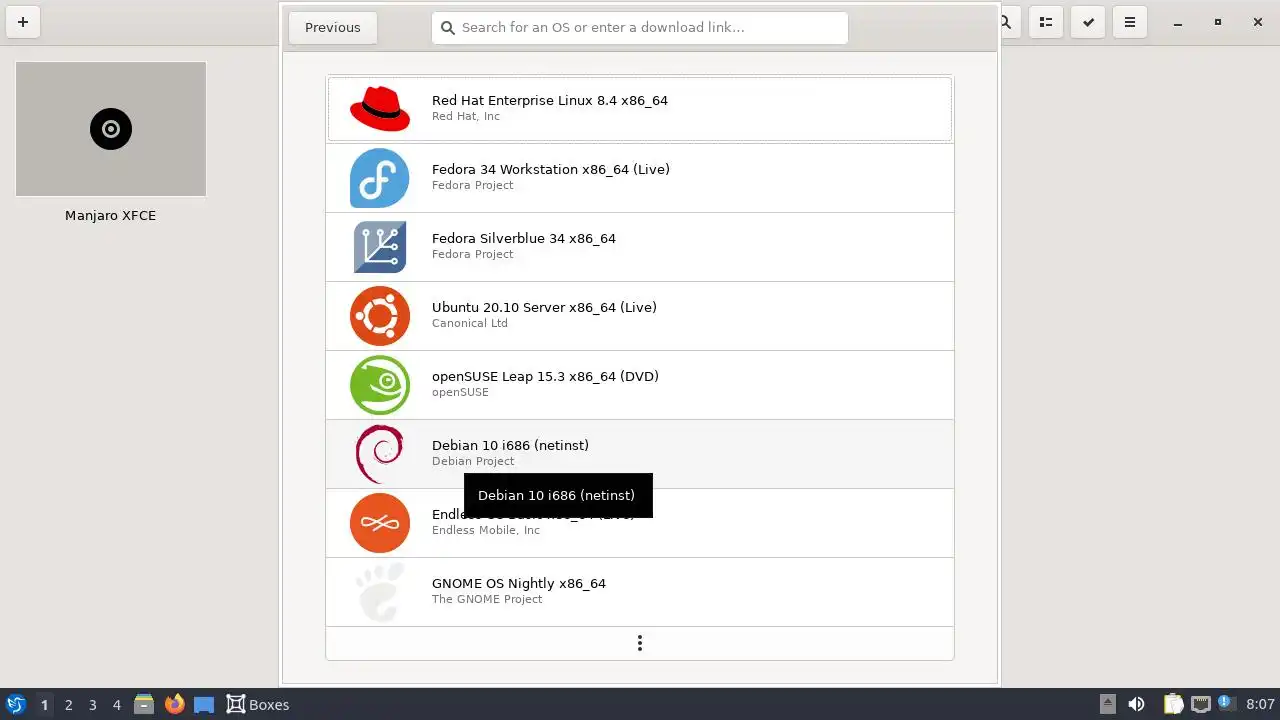Click the Manjaro XFCE label
The image size is (1280, 720).
[111, 215]
